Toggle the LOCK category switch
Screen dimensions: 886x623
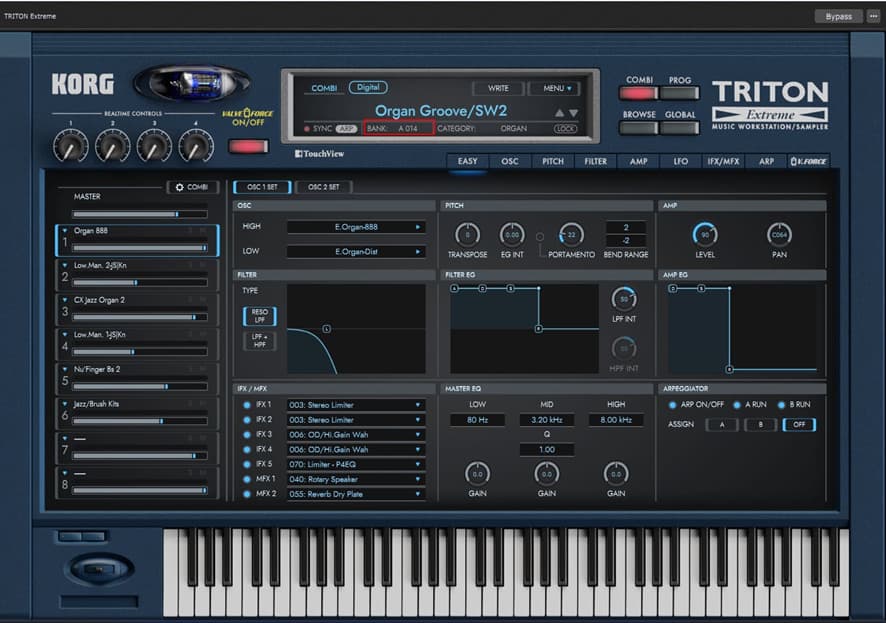pyautogui.click(x=565, y=129)
